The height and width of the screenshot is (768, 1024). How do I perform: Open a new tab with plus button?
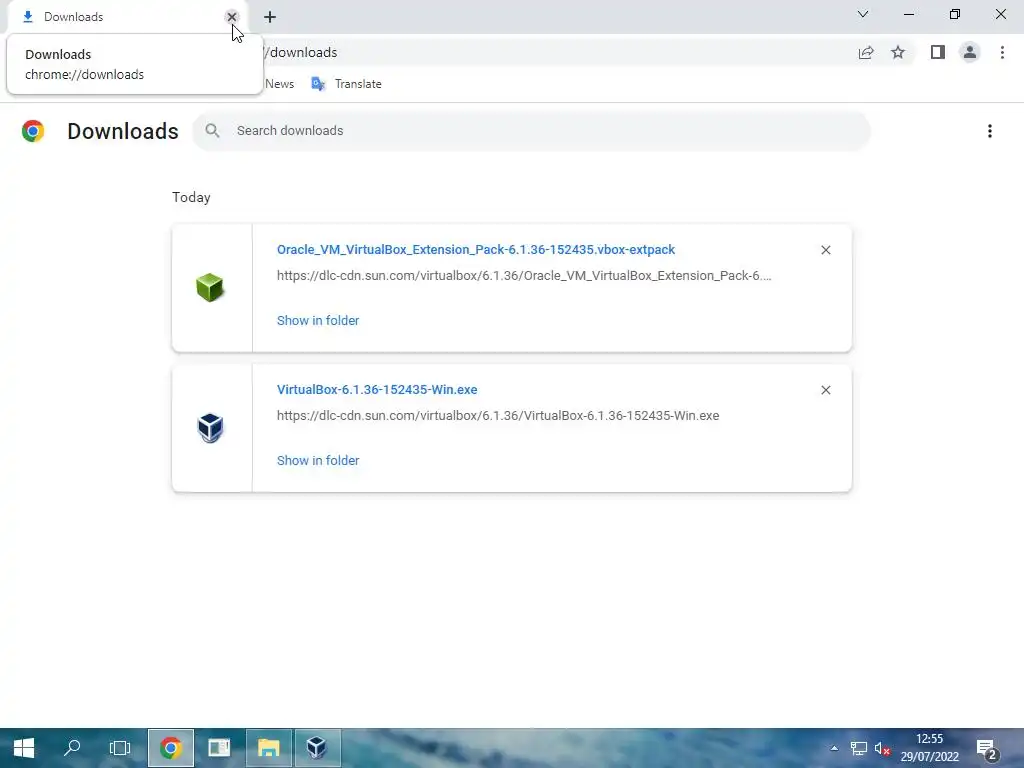(x=270, y=17)
